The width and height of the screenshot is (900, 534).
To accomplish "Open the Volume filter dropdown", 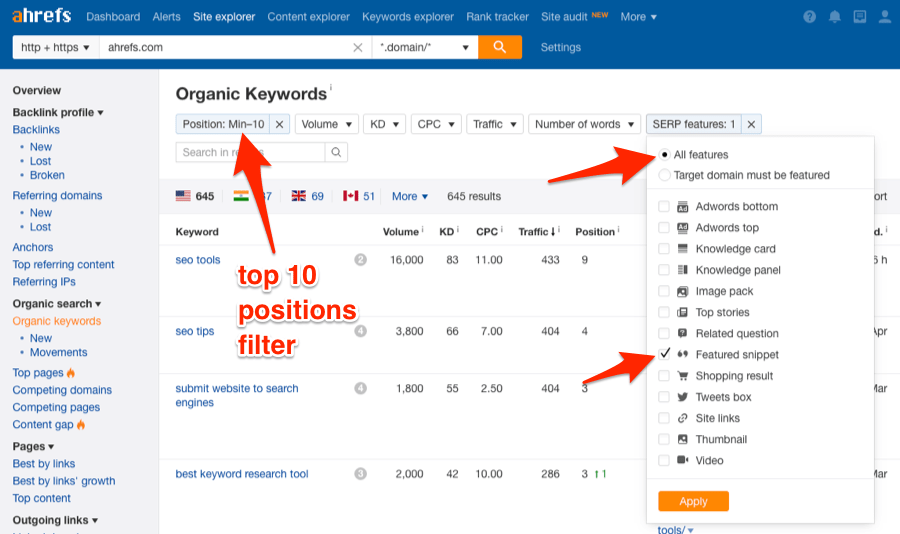I will pyautogui.click(x=327, y=124).
